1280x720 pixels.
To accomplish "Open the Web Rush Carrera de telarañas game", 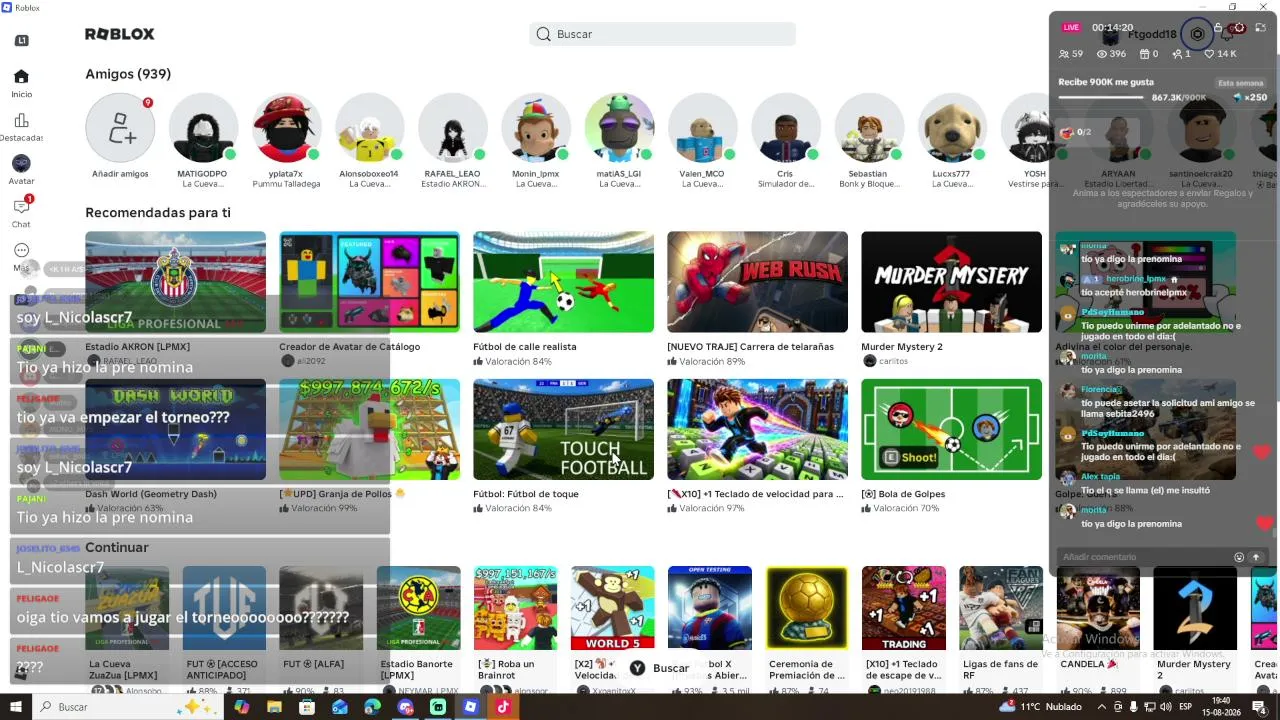I will coord(758,282).
